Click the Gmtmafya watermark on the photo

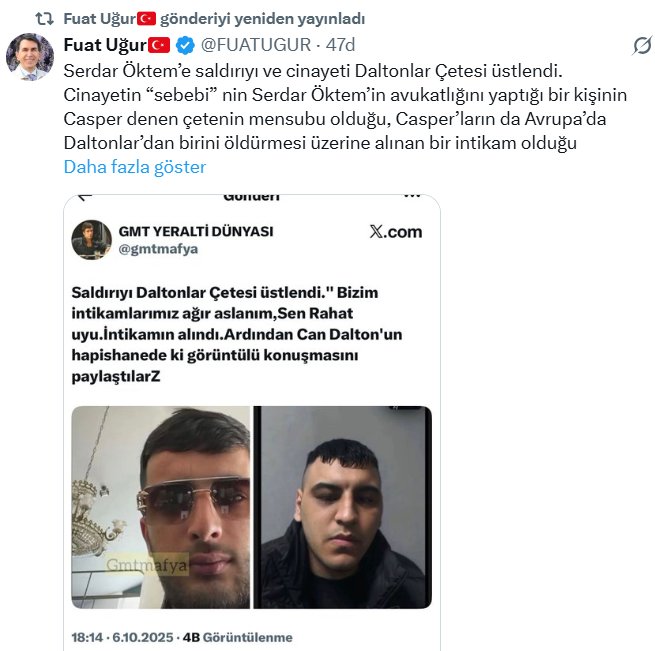click(x=147, y=565)
